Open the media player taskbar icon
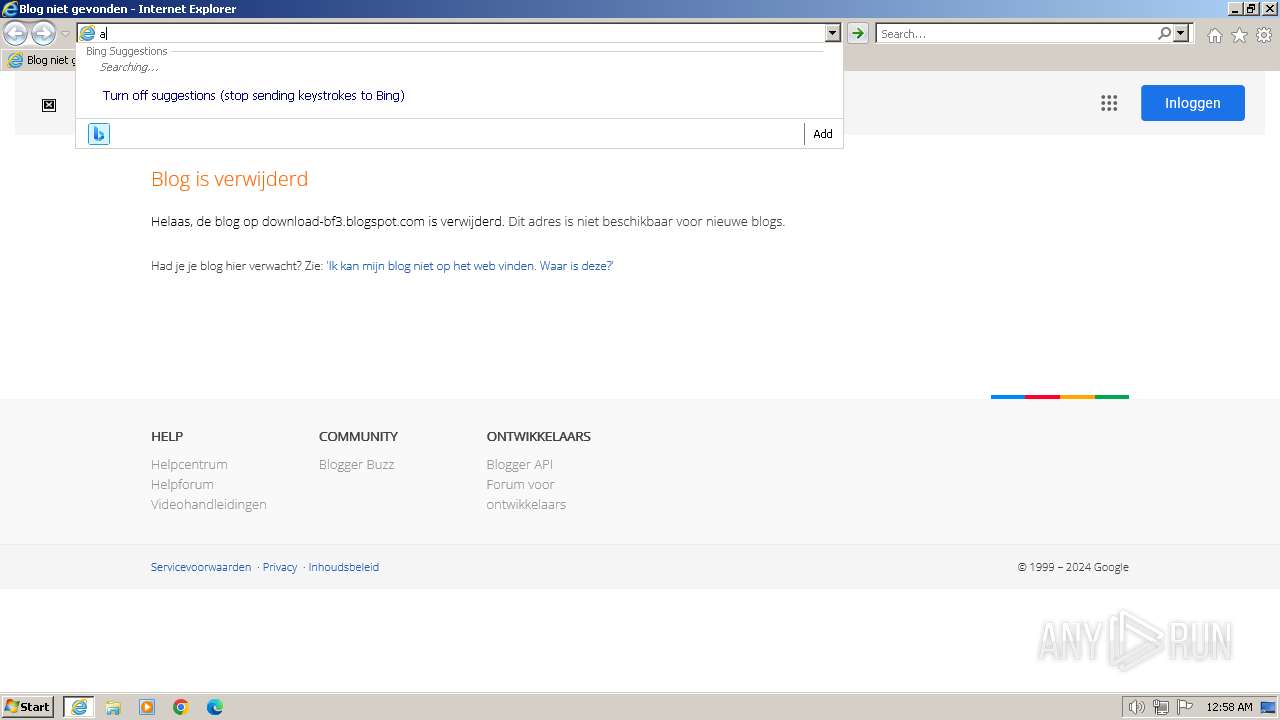 pos(147,707)
